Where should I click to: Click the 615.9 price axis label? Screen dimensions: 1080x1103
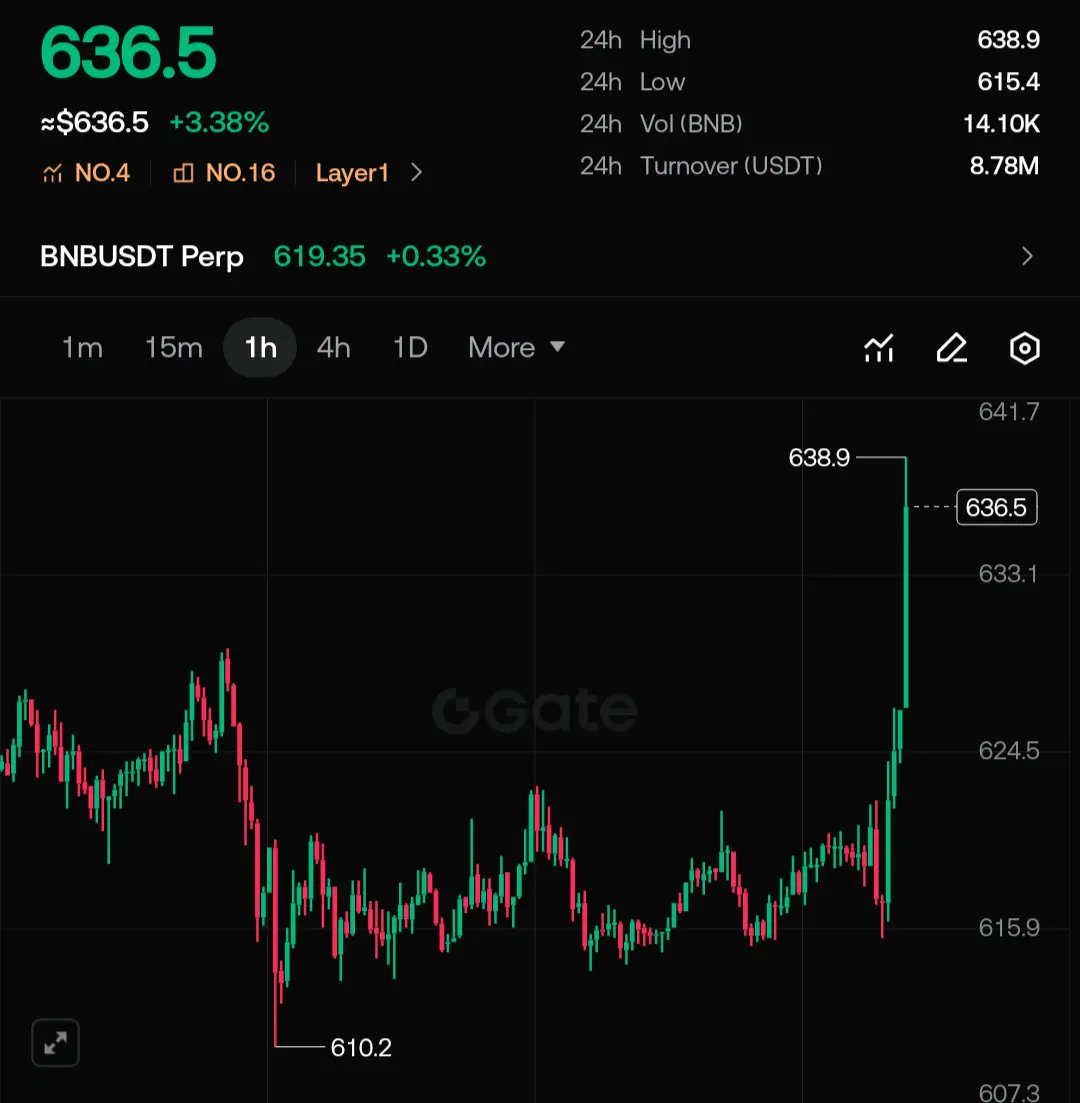click(x=1009, y=928)
